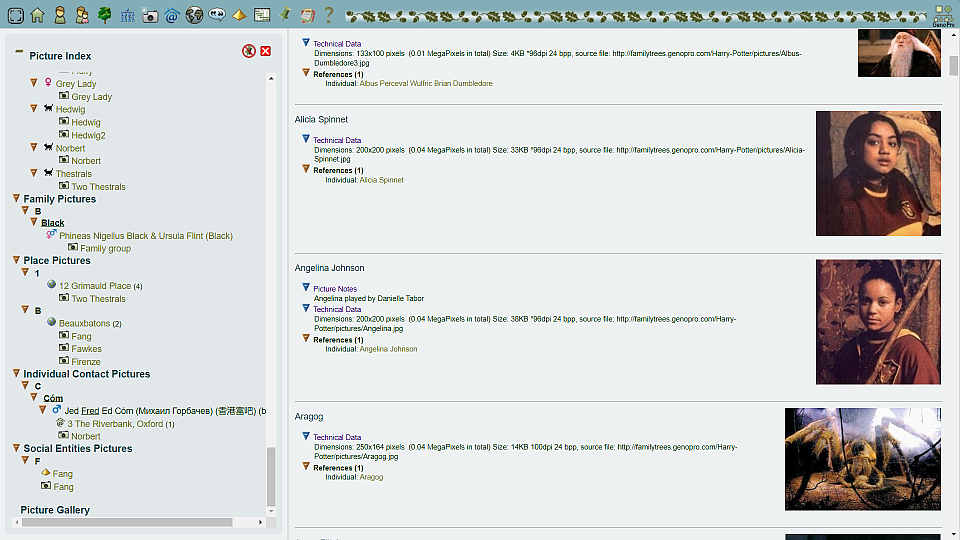Collapse the Thestrals tree node
Image resolution: width=960 pixels, height=540 pixels.
point(34,173)
